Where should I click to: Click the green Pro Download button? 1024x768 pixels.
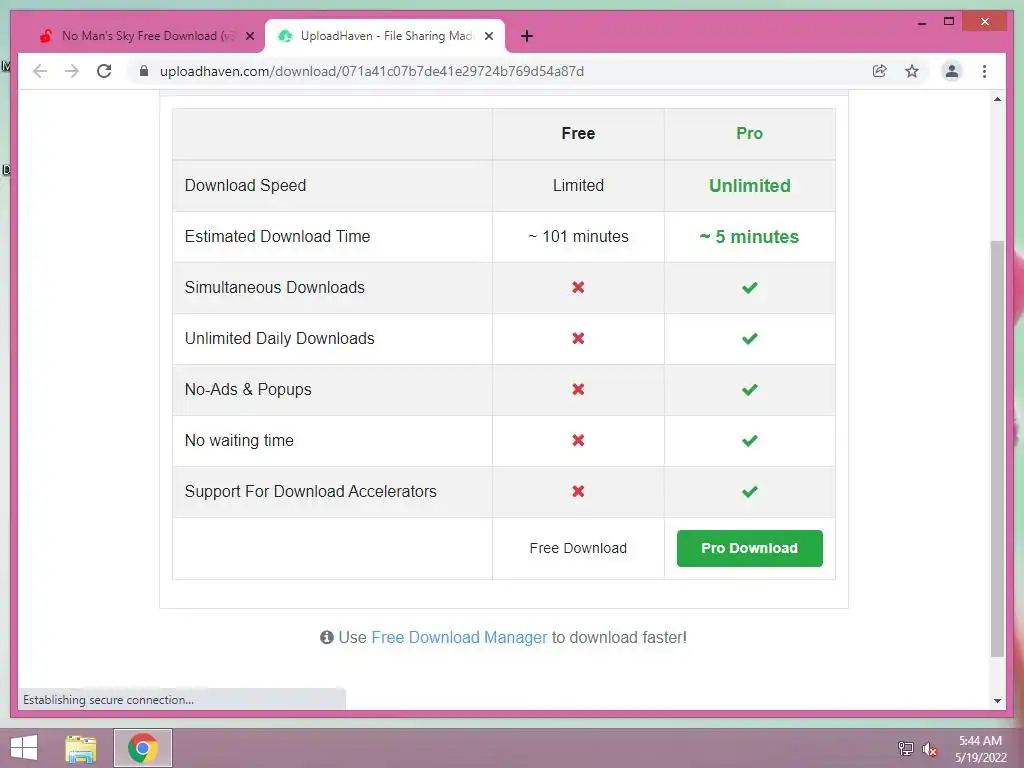click(x=750, y=548)
